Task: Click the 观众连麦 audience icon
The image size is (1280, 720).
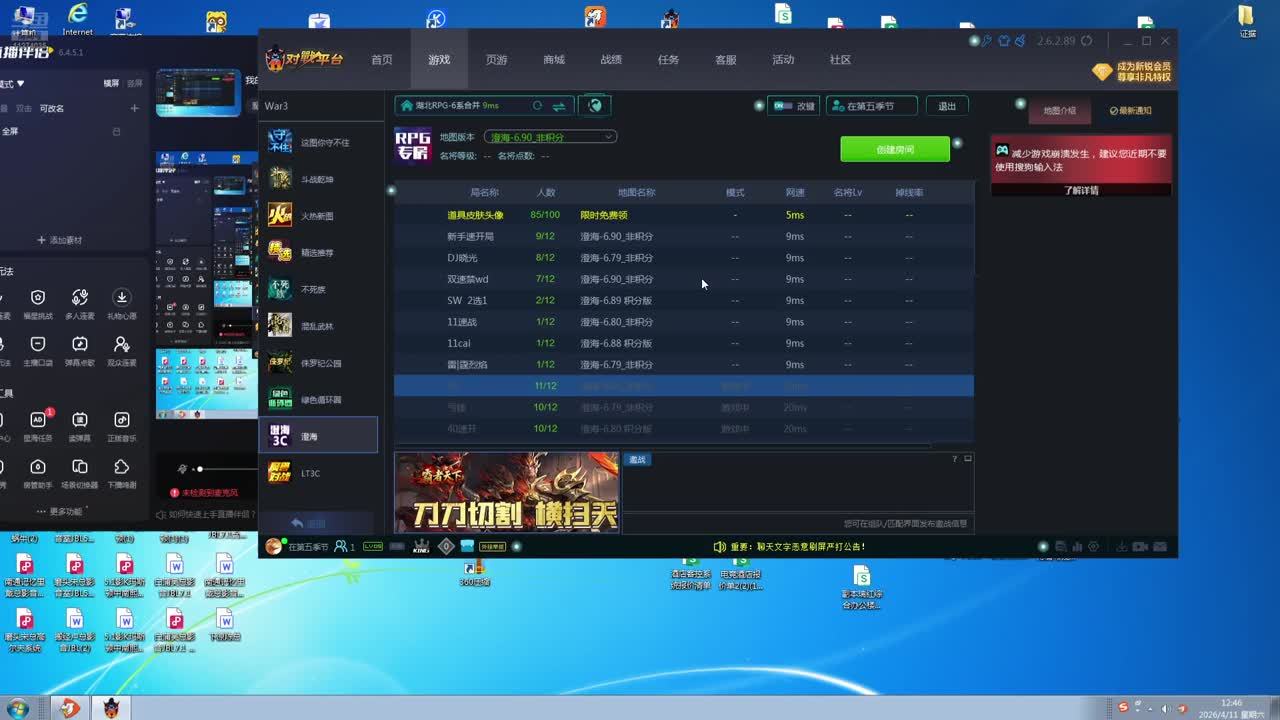Action: [121, 351]
